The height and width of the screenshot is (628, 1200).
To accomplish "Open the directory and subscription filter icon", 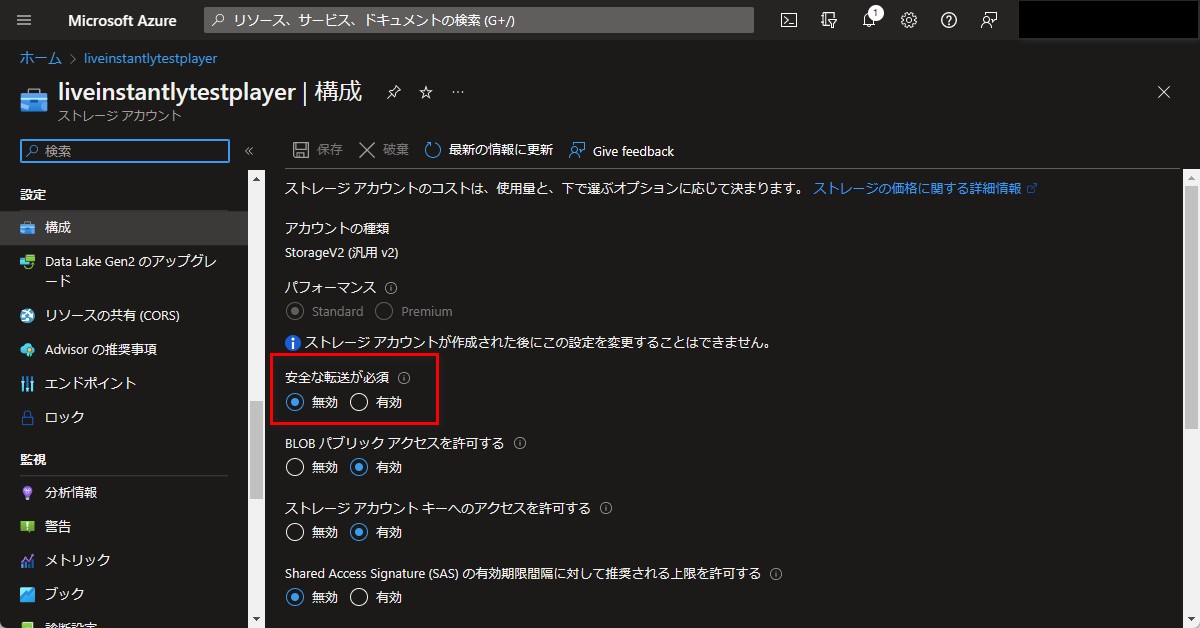I will [828, 19].
